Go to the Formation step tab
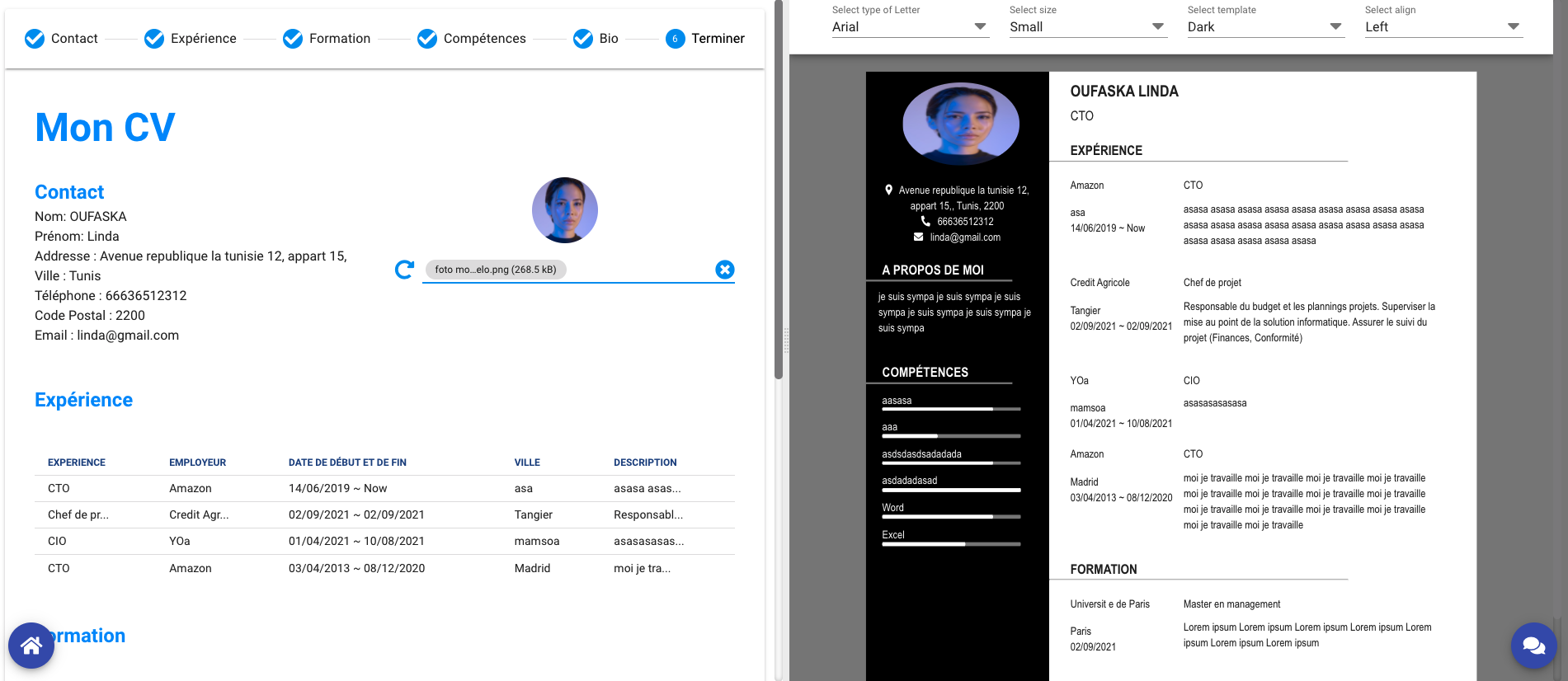This screenshot has height=681, width=1568. click(327, 39)
